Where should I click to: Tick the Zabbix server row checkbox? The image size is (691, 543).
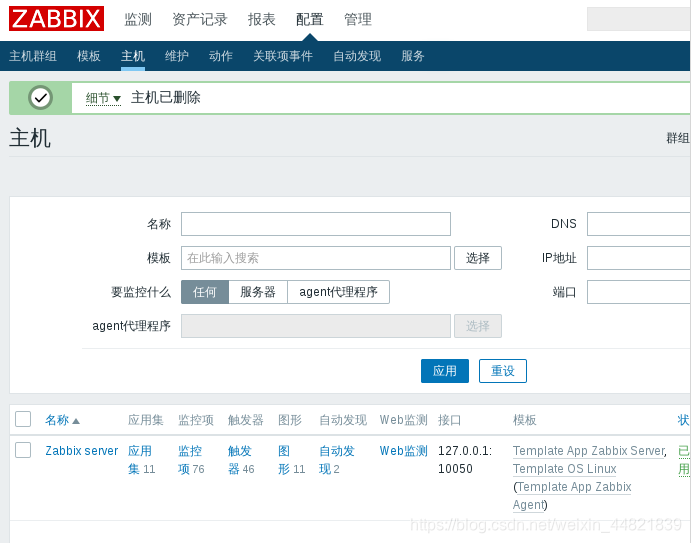click(x=23, y=450)
